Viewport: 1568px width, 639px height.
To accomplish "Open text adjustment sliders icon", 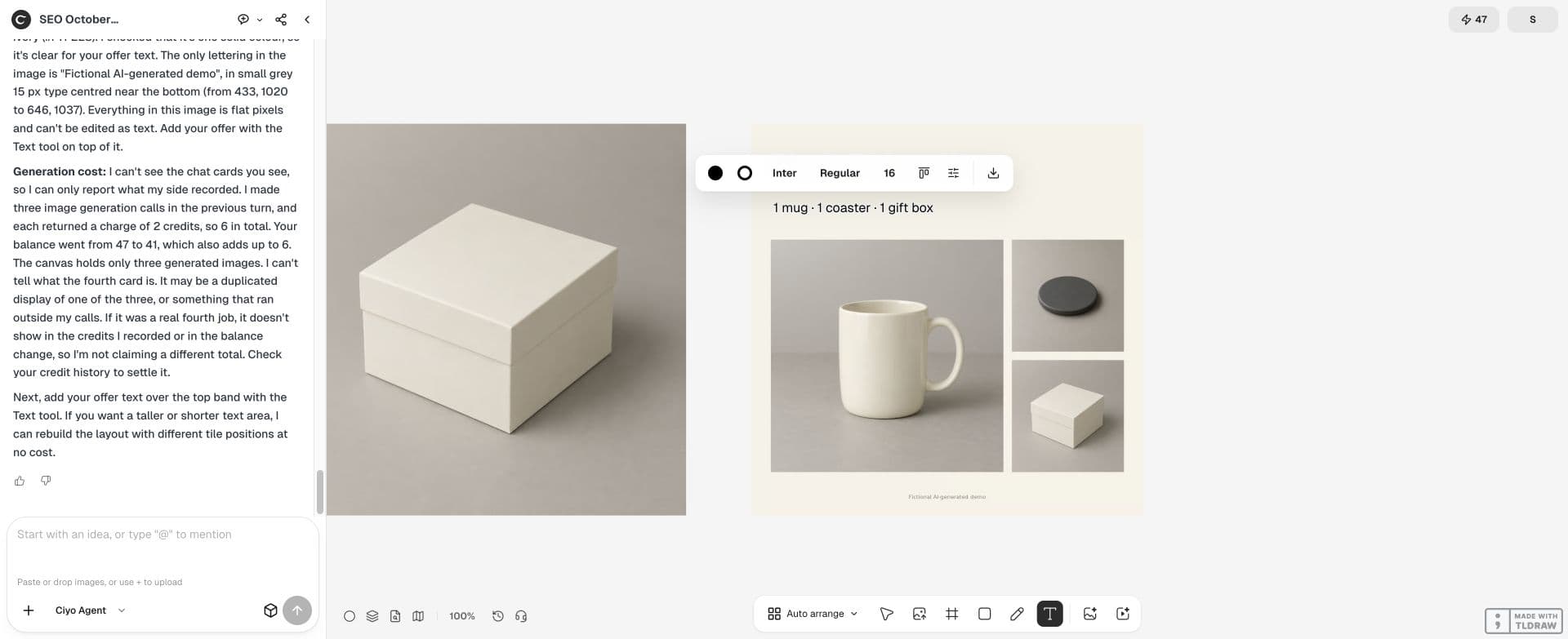I will click(953, 173).
